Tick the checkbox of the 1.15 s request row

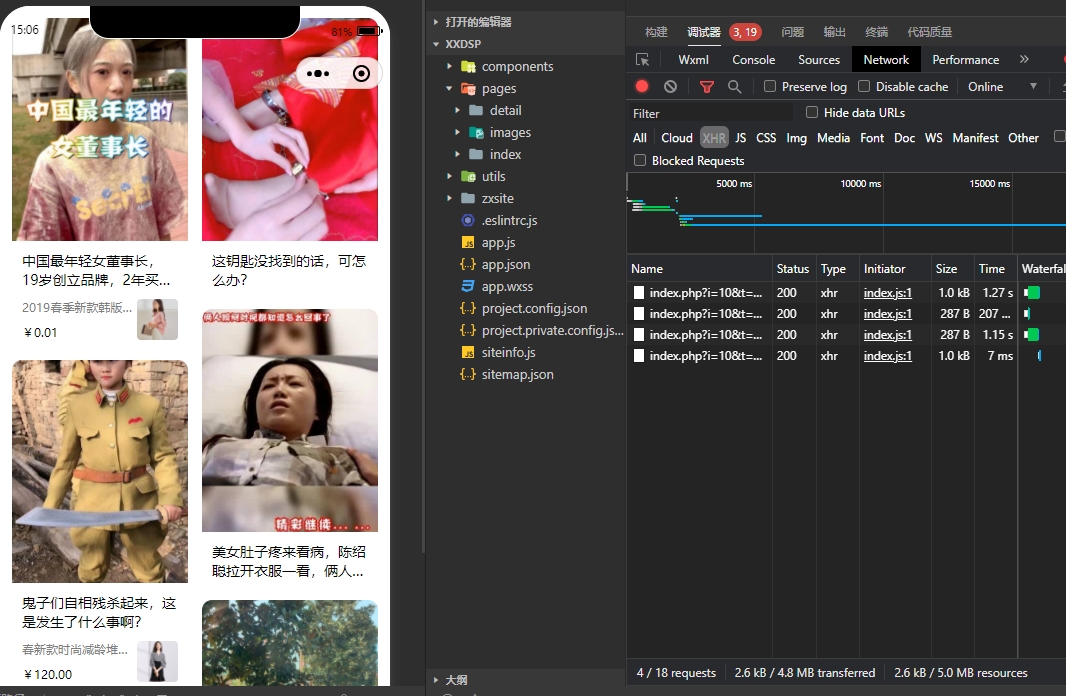tap(639, 335)
